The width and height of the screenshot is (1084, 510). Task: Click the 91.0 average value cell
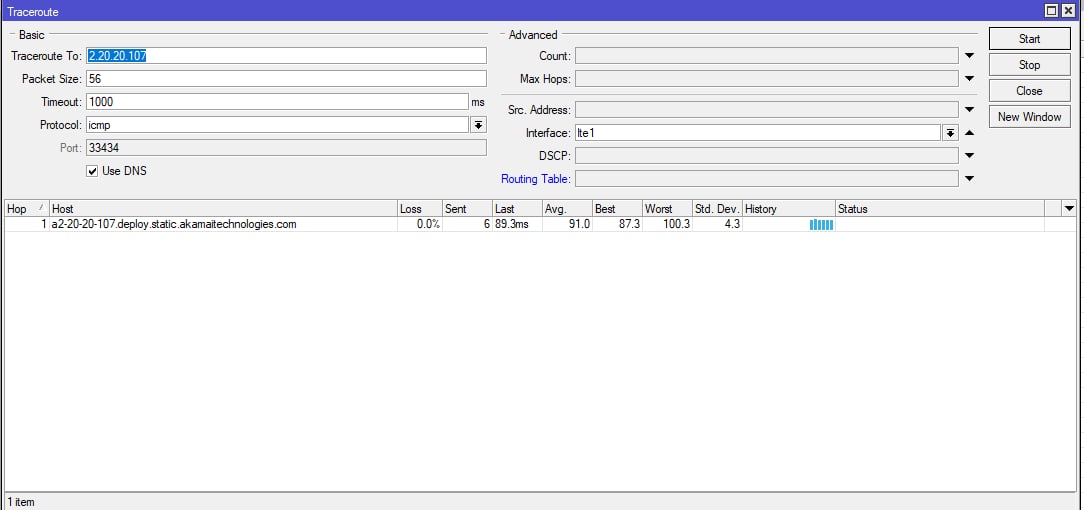567,224
